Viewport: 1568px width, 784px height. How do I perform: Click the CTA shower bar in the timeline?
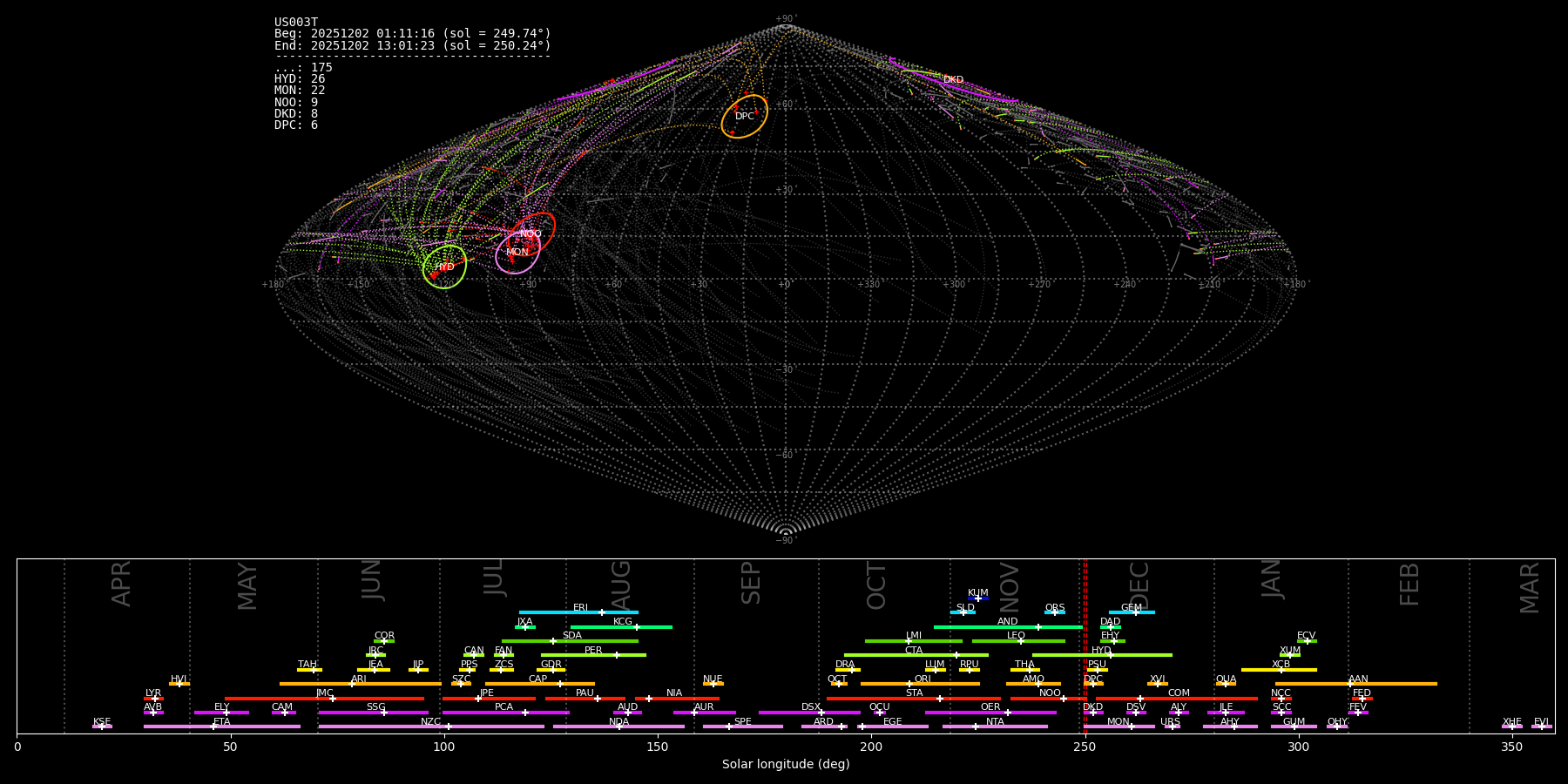coord(916,655)
